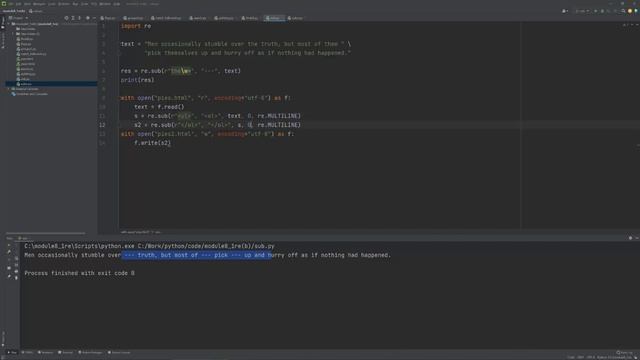The width and height of the screenshot is (640, 360).
Task: Click the green Run icon in top toolbar
Action: click(x=596, y=11)
